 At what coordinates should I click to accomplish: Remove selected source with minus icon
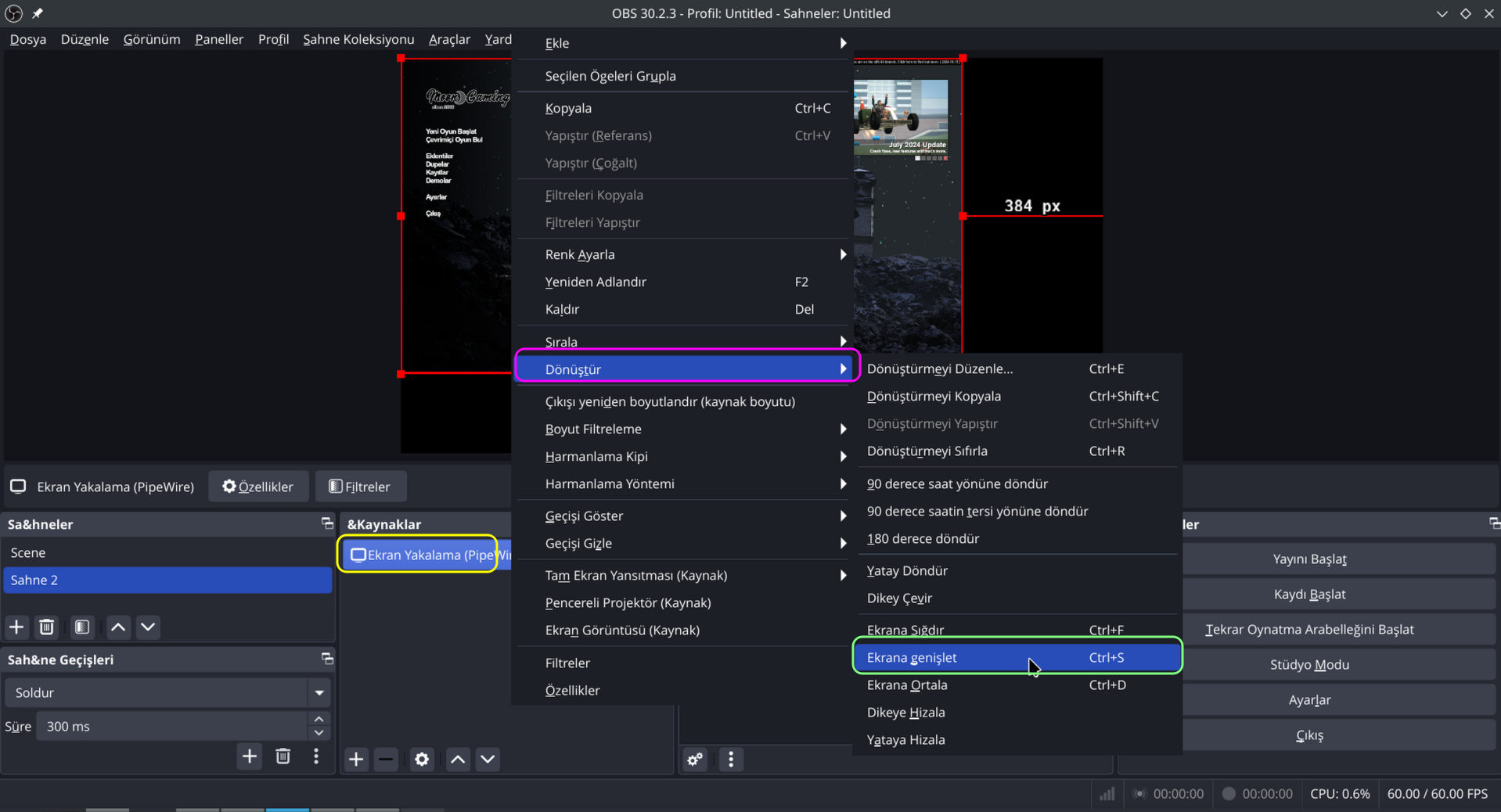pyautogui.click(x=386, y=759)
